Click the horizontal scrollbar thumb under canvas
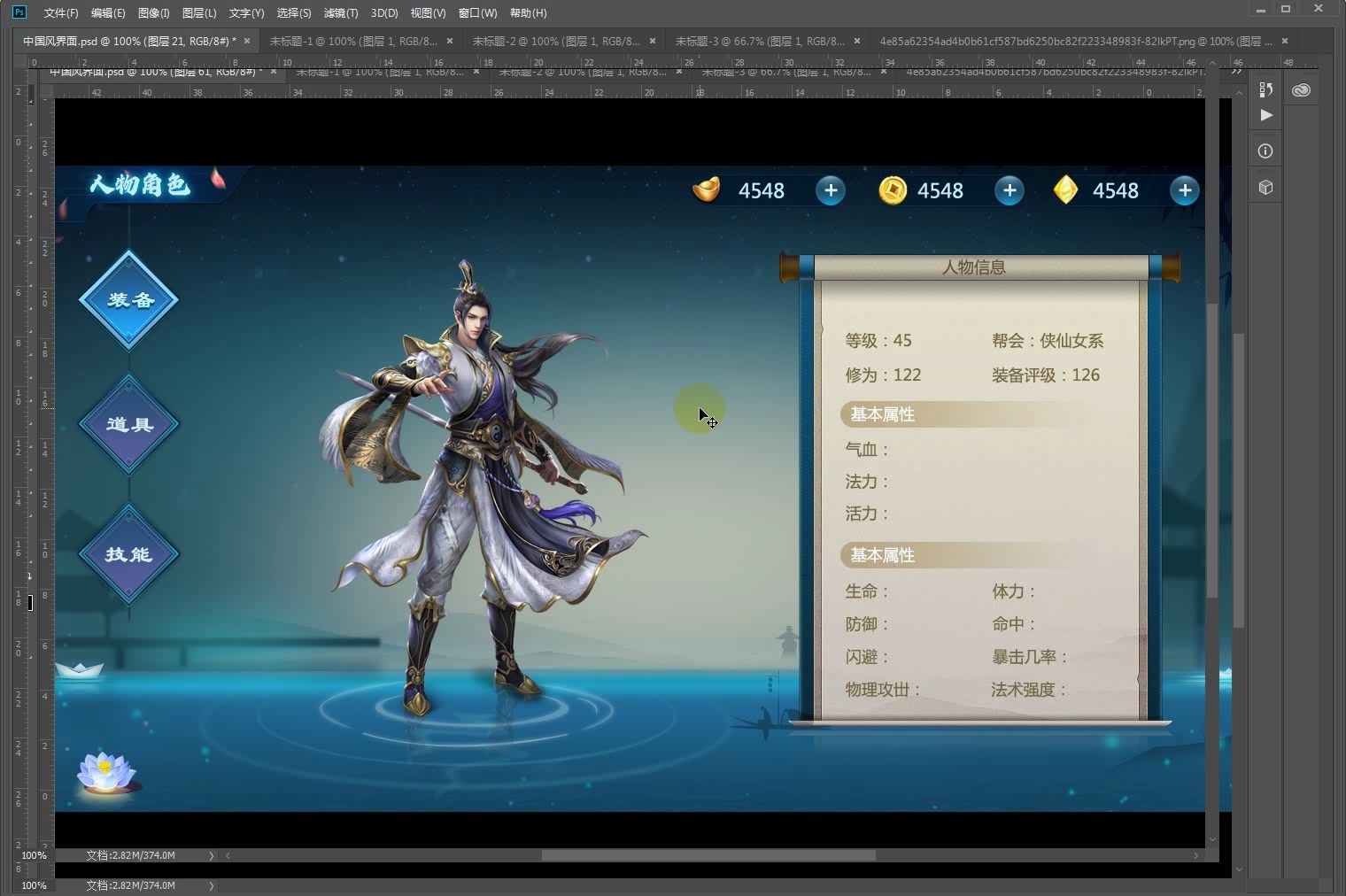Image resolution: width=1346 pixels, height=896 pixels. 708,855
